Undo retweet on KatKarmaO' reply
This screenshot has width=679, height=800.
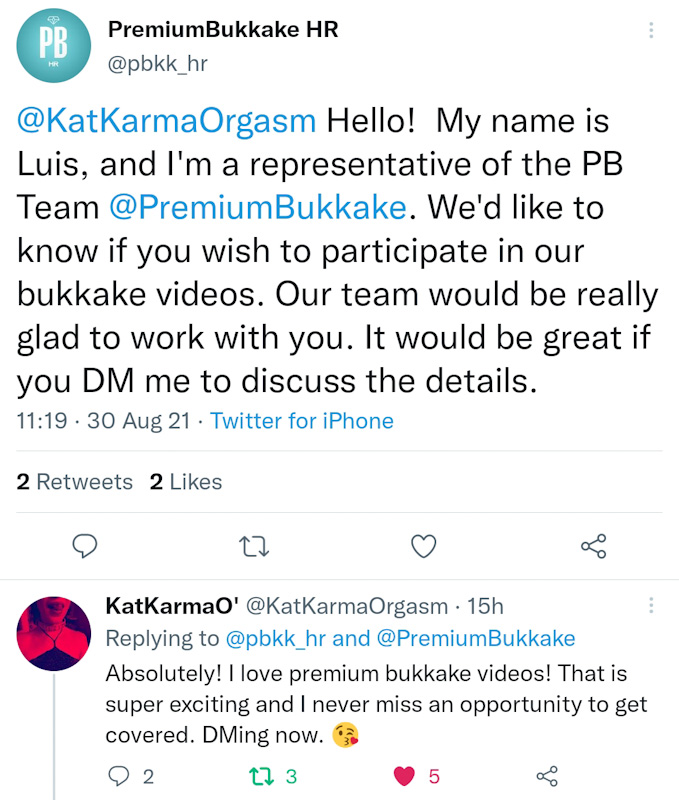tap(258, 775)
